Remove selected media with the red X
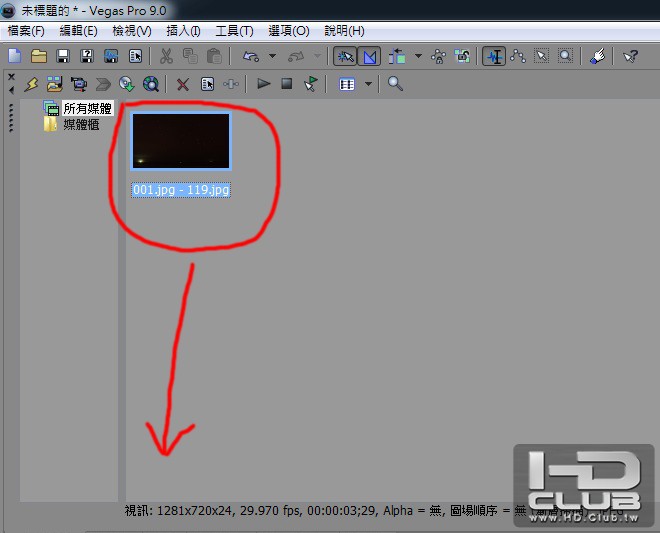 183,85
